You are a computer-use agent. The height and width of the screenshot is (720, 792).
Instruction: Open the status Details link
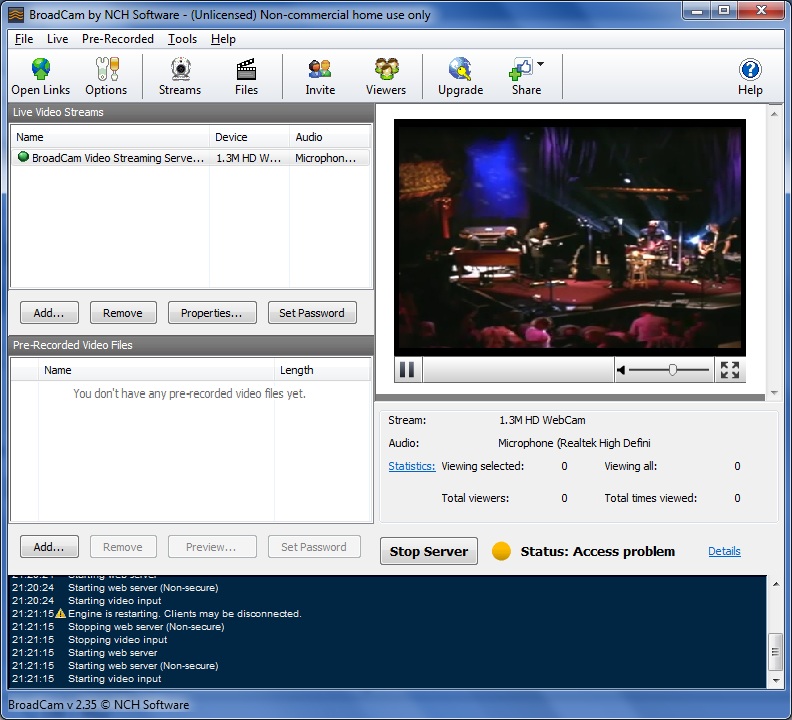724,551
